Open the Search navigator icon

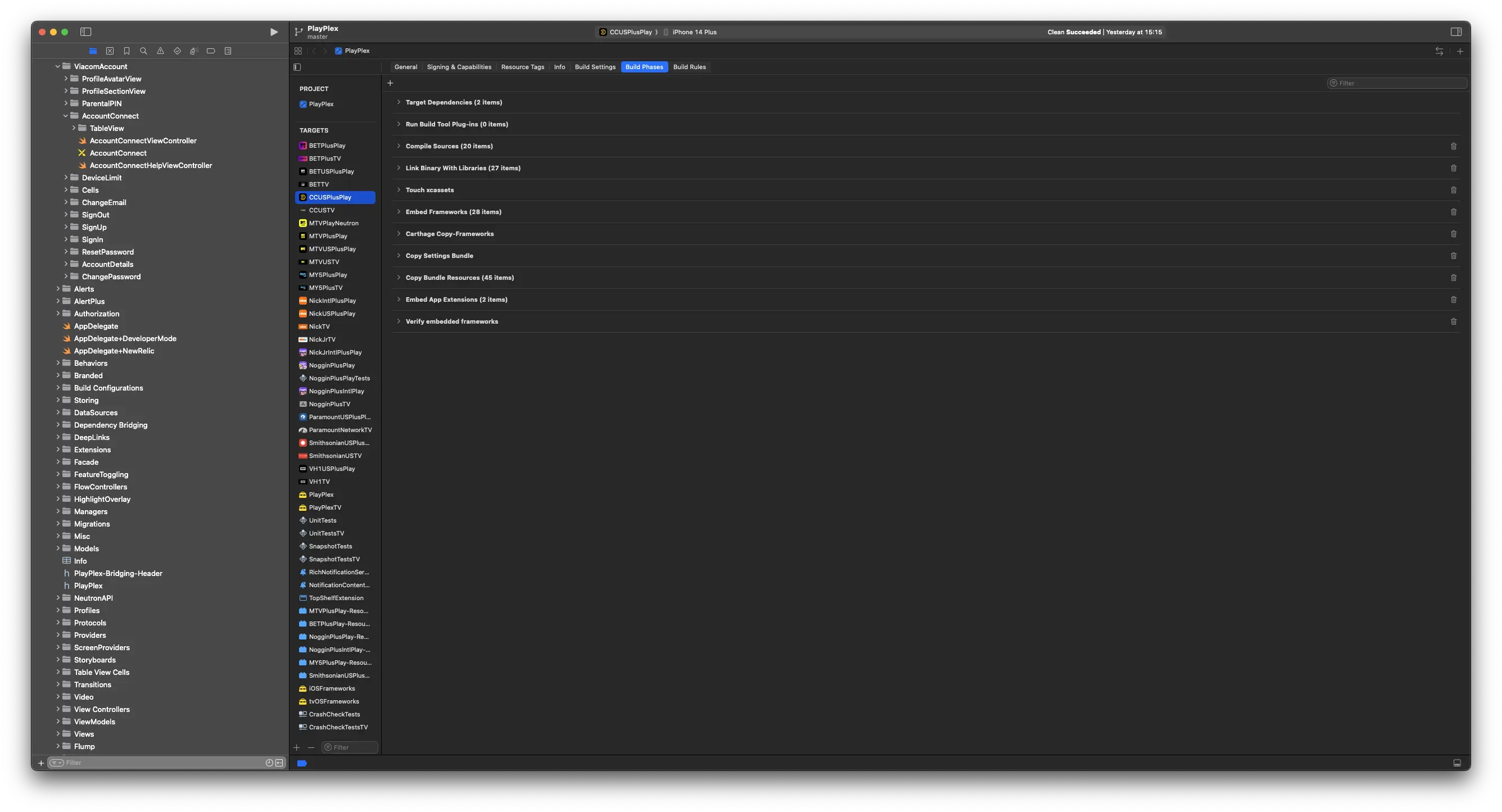[x=143, y=51]
